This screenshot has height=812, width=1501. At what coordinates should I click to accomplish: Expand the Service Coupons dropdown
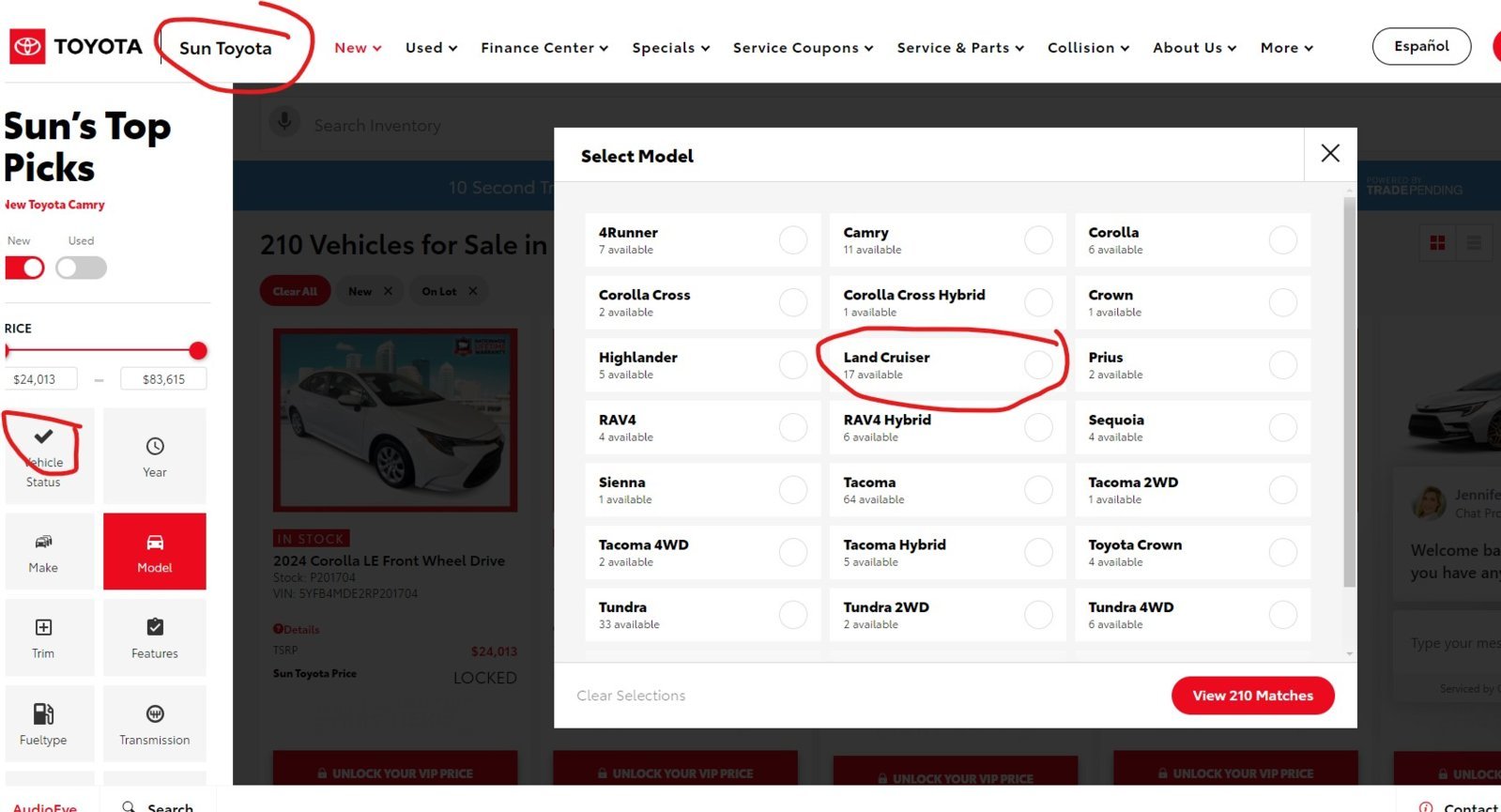[803, 48]
